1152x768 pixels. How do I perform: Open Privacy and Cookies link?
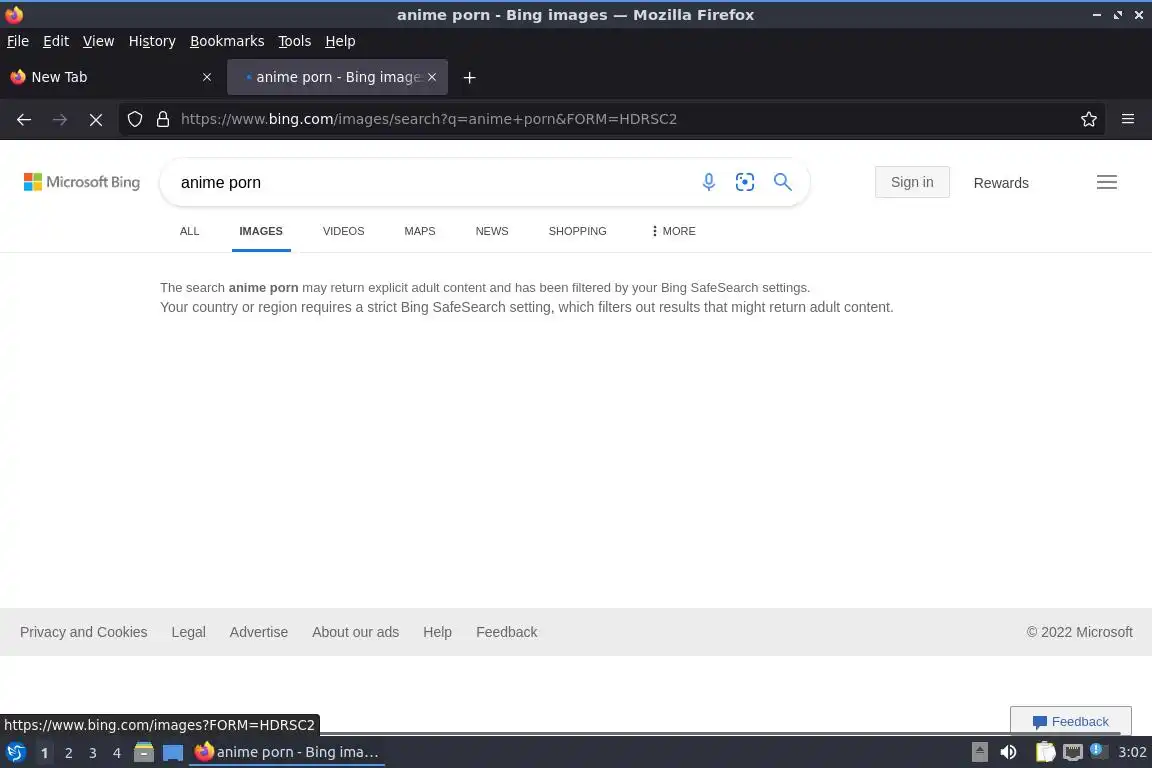pos(84,632)
